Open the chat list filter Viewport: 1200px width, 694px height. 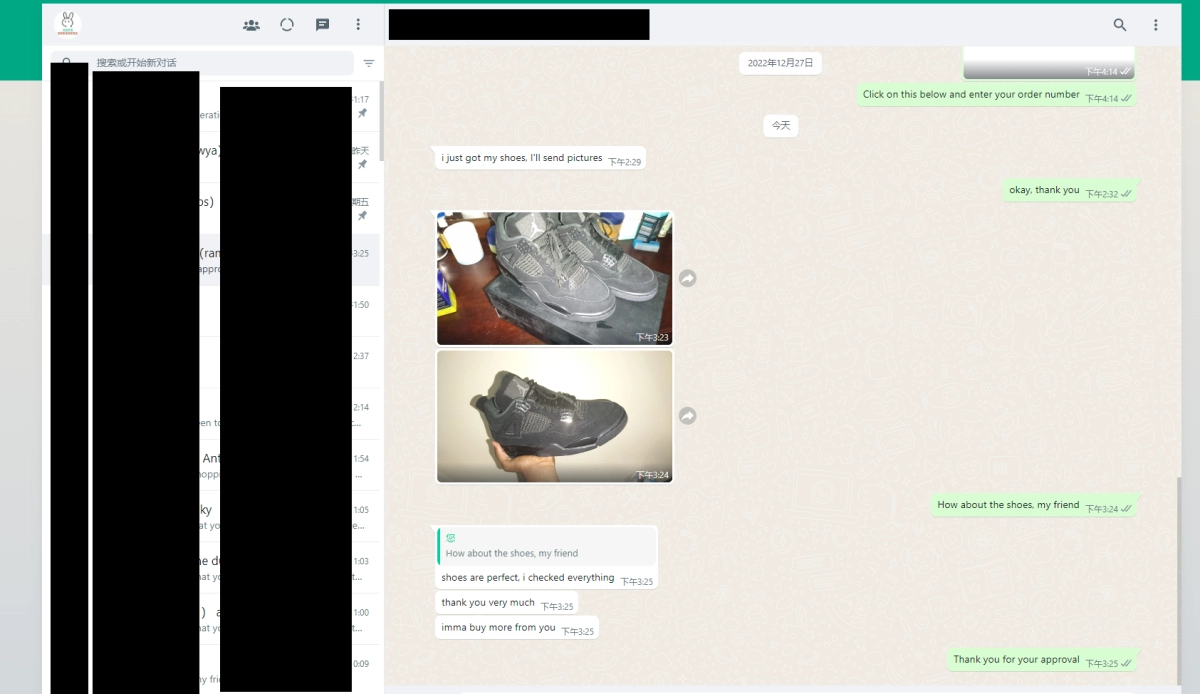(x=369, y=62)
